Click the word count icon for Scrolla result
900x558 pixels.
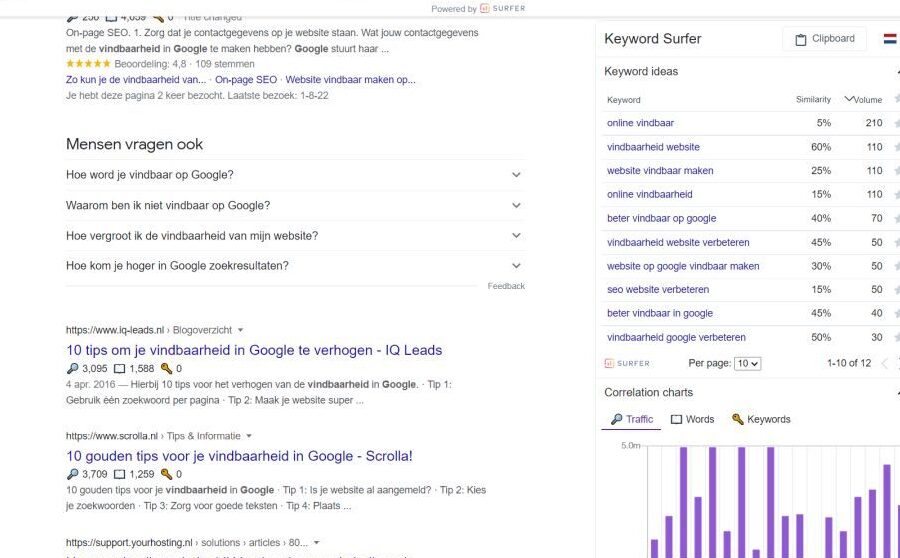click(119, 475)
